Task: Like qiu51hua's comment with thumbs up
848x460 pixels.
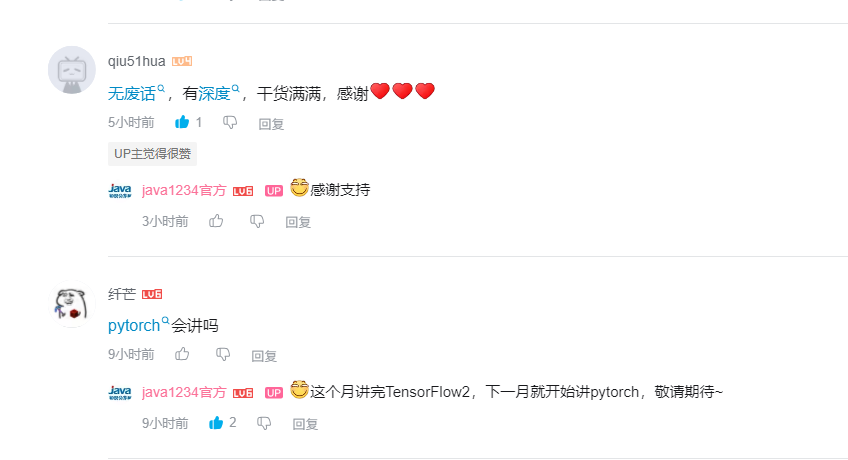Action: tap(182, 122)
